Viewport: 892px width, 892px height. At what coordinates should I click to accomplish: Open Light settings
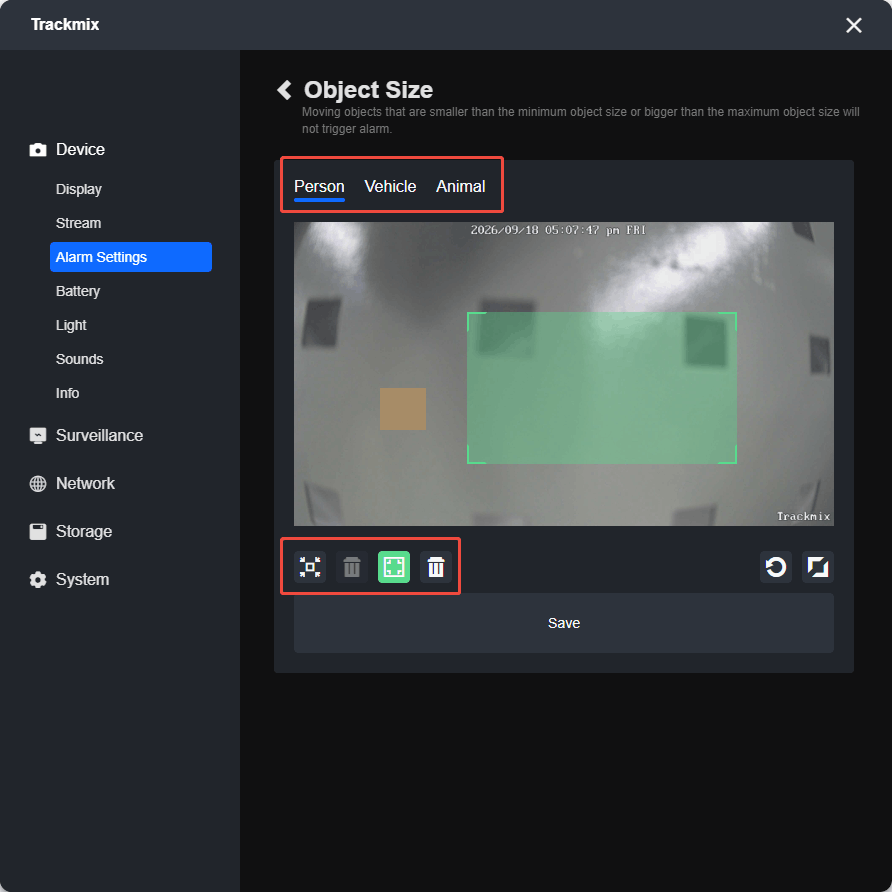tap(71, 325)
